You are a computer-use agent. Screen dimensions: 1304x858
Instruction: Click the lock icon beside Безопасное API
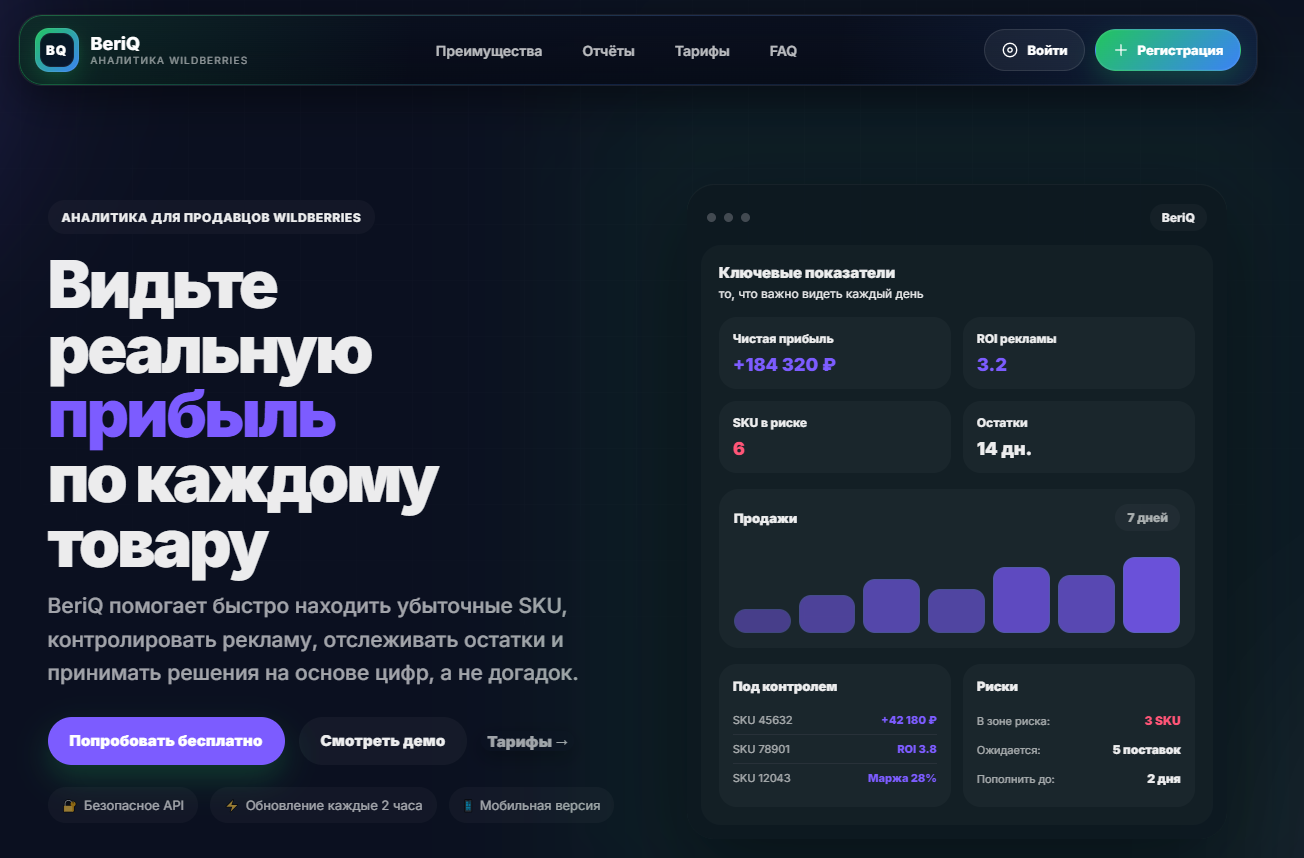pyautogui.click(x=69, y=805)
